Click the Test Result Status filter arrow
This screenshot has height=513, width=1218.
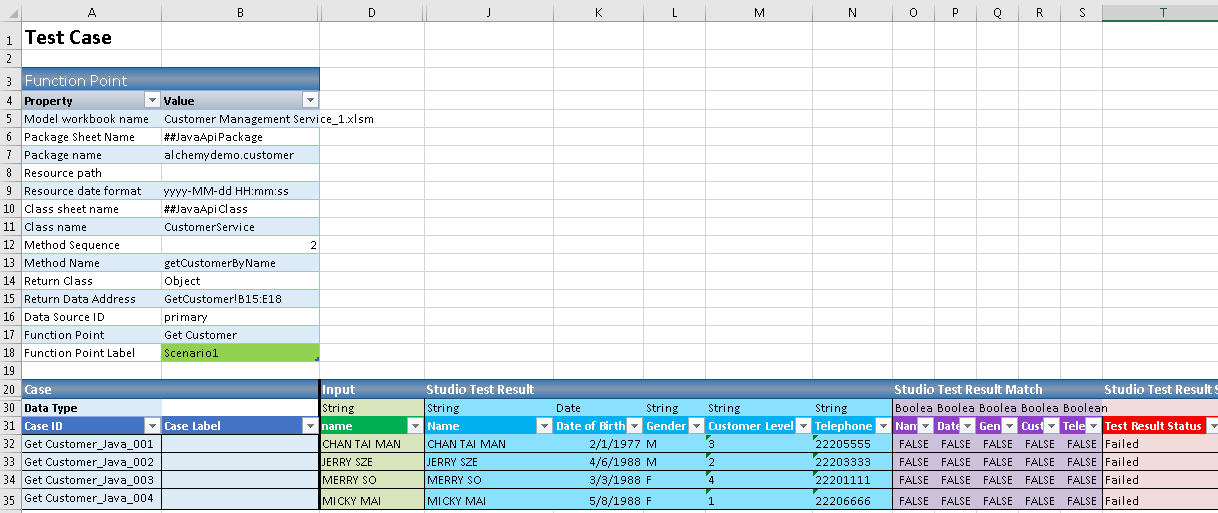1212,426
